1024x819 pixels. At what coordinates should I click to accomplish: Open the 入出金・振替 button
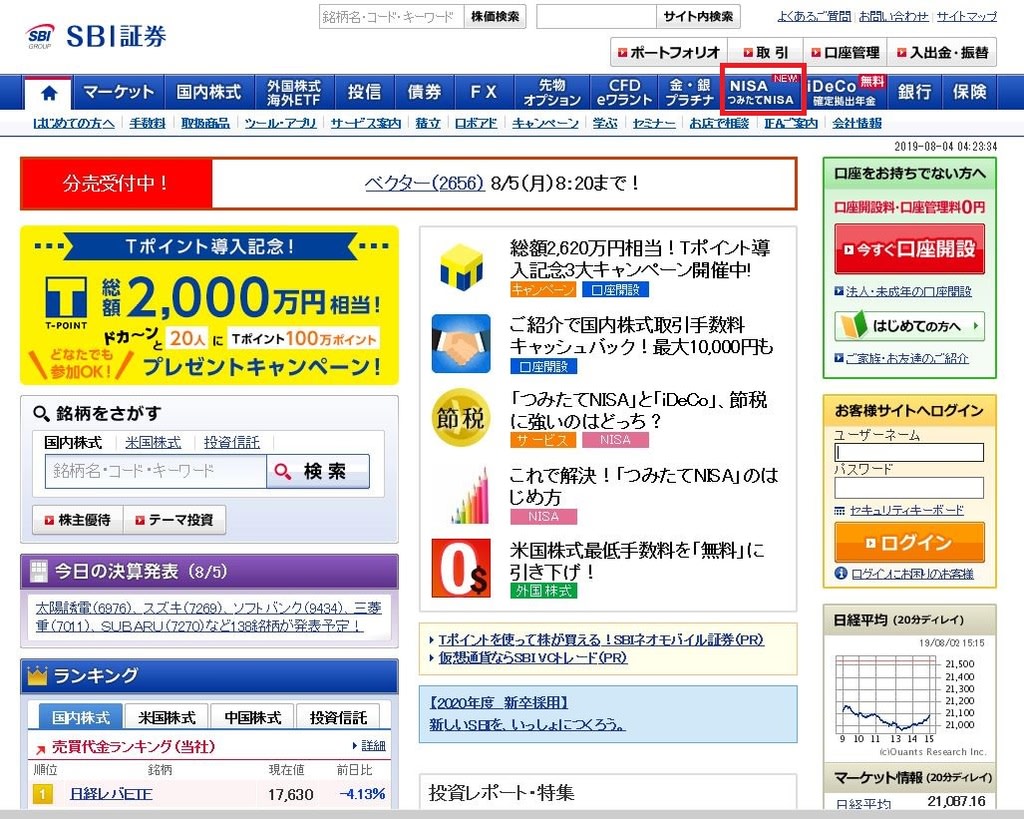[942, 52]
